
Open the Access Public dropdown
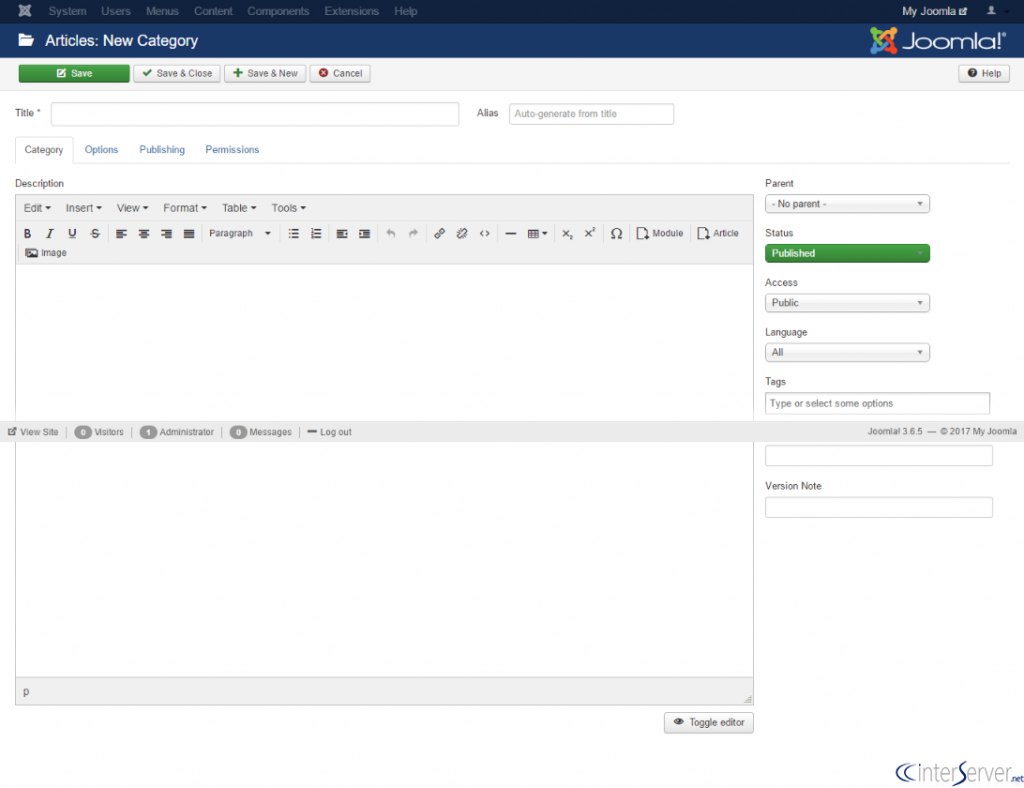pyautogui.click(x=847, y=303)
